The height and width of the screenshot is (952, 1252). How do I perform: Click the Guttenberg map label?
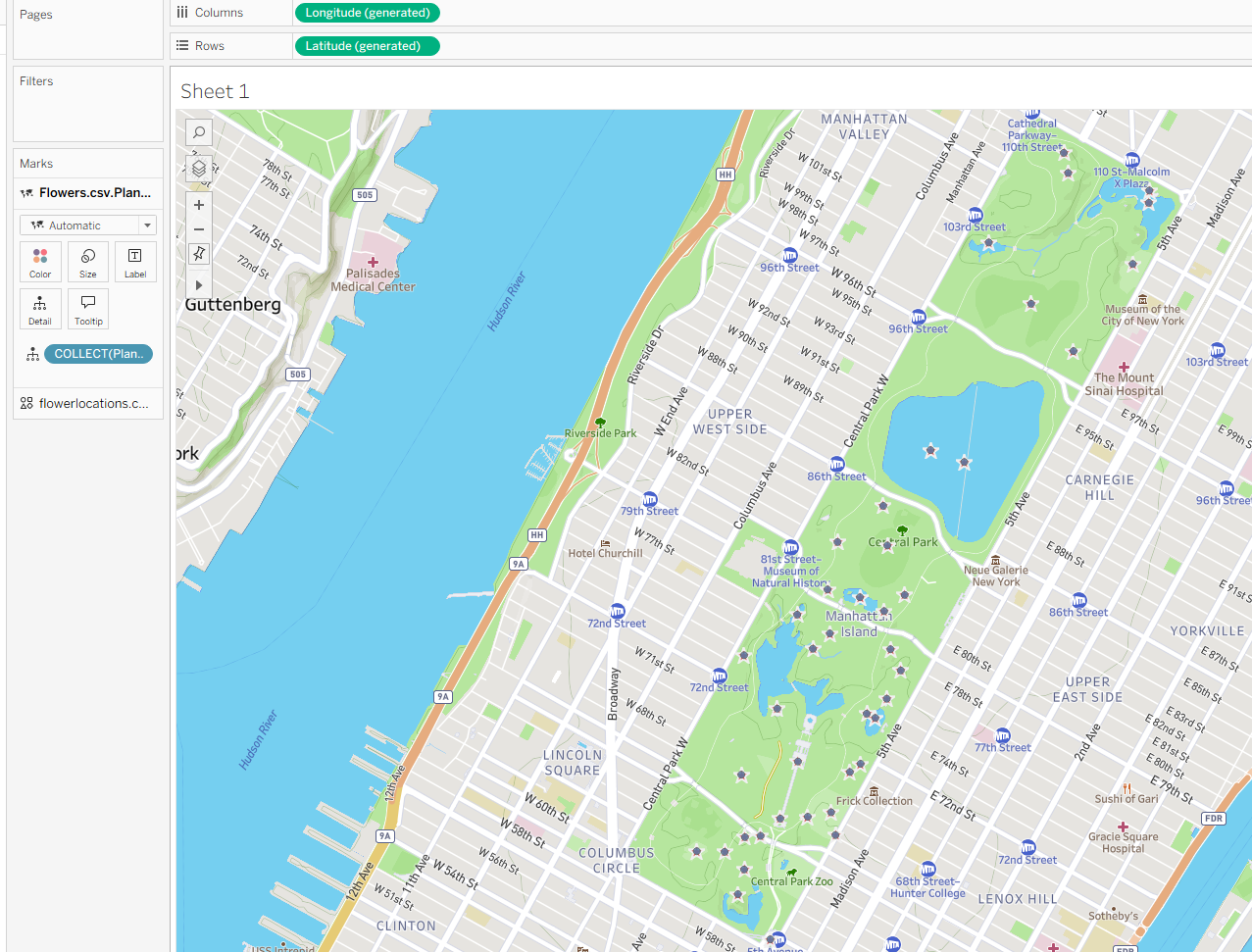(x=233, y=305)
